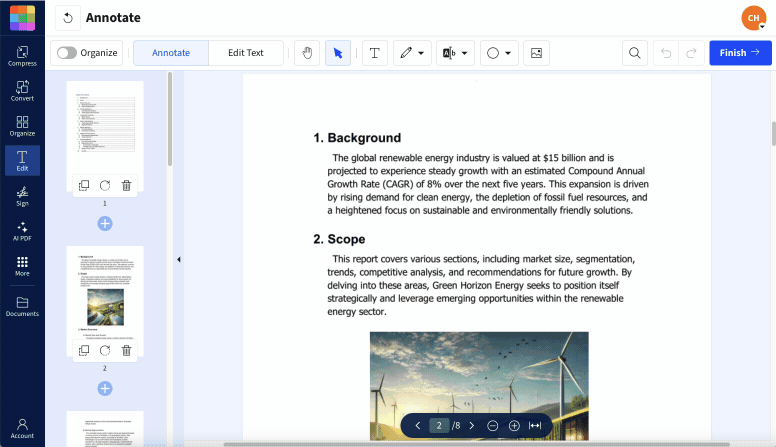Expand pencil tool options dropdown

[x=421, y=53]
